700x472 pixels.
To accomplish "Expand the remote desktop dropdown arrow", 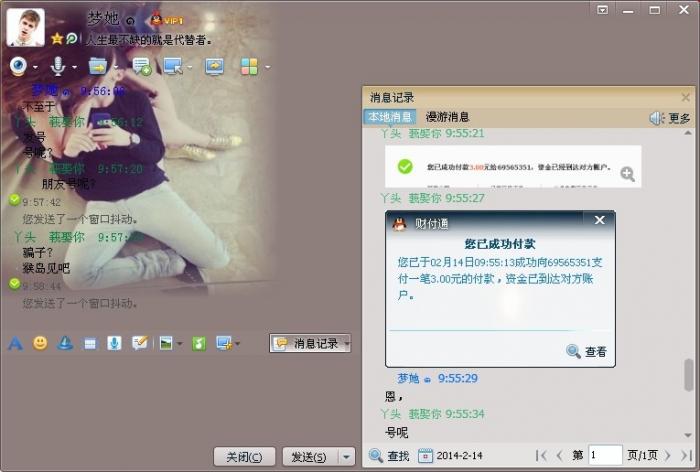I will pos(190,67).
